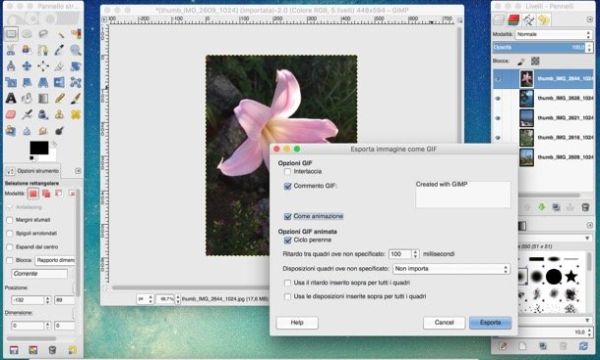Select the Text tool
The image size is (600, 360).
point(11,98)
